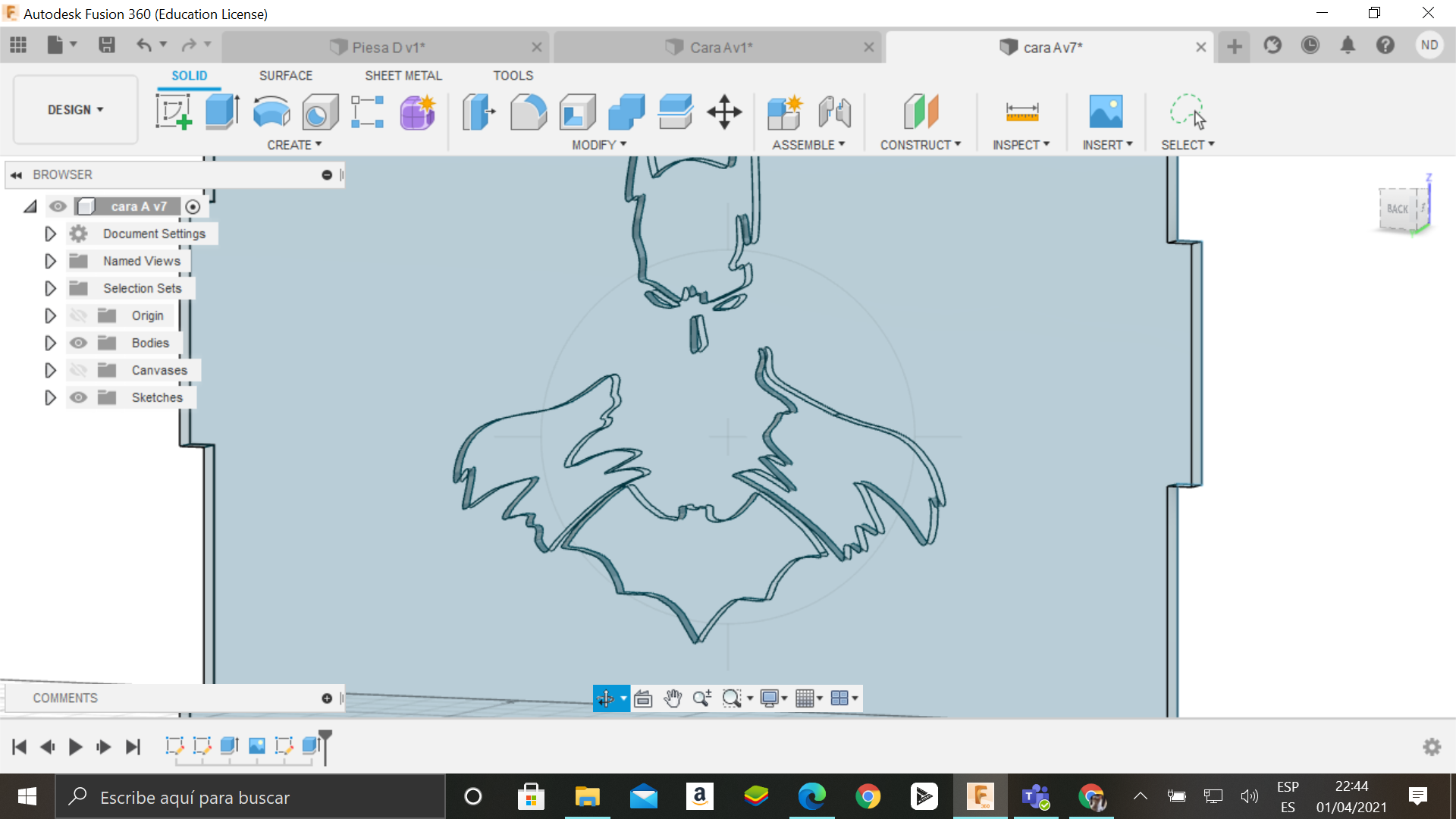The width and height of the screenshot is (1456, 819).
Task: Expand the Document Settings node
Action: coord(50,234)
